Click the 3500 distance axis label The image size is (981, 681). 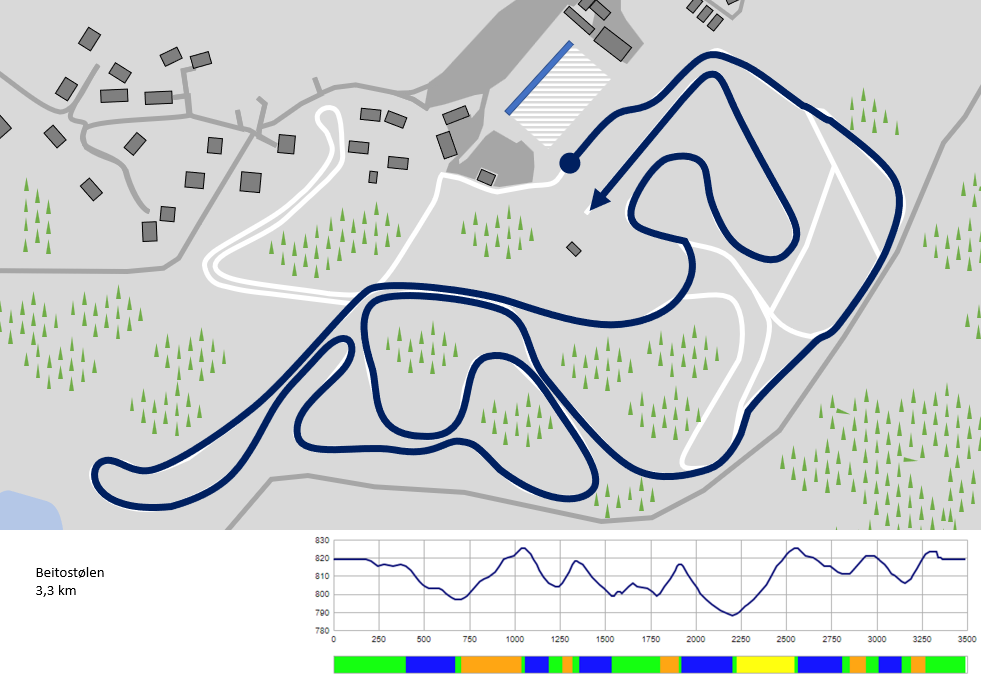[x=967, y=639]
